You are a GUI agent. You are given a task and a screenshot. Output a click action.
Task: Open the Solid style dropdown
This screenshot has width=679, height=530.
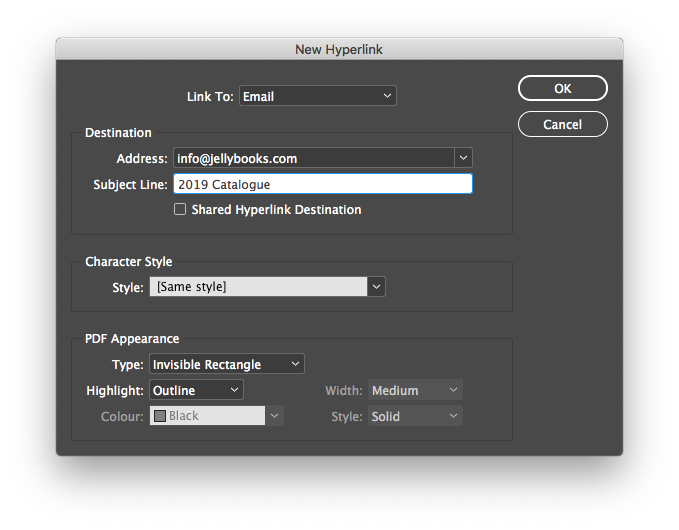415,416
